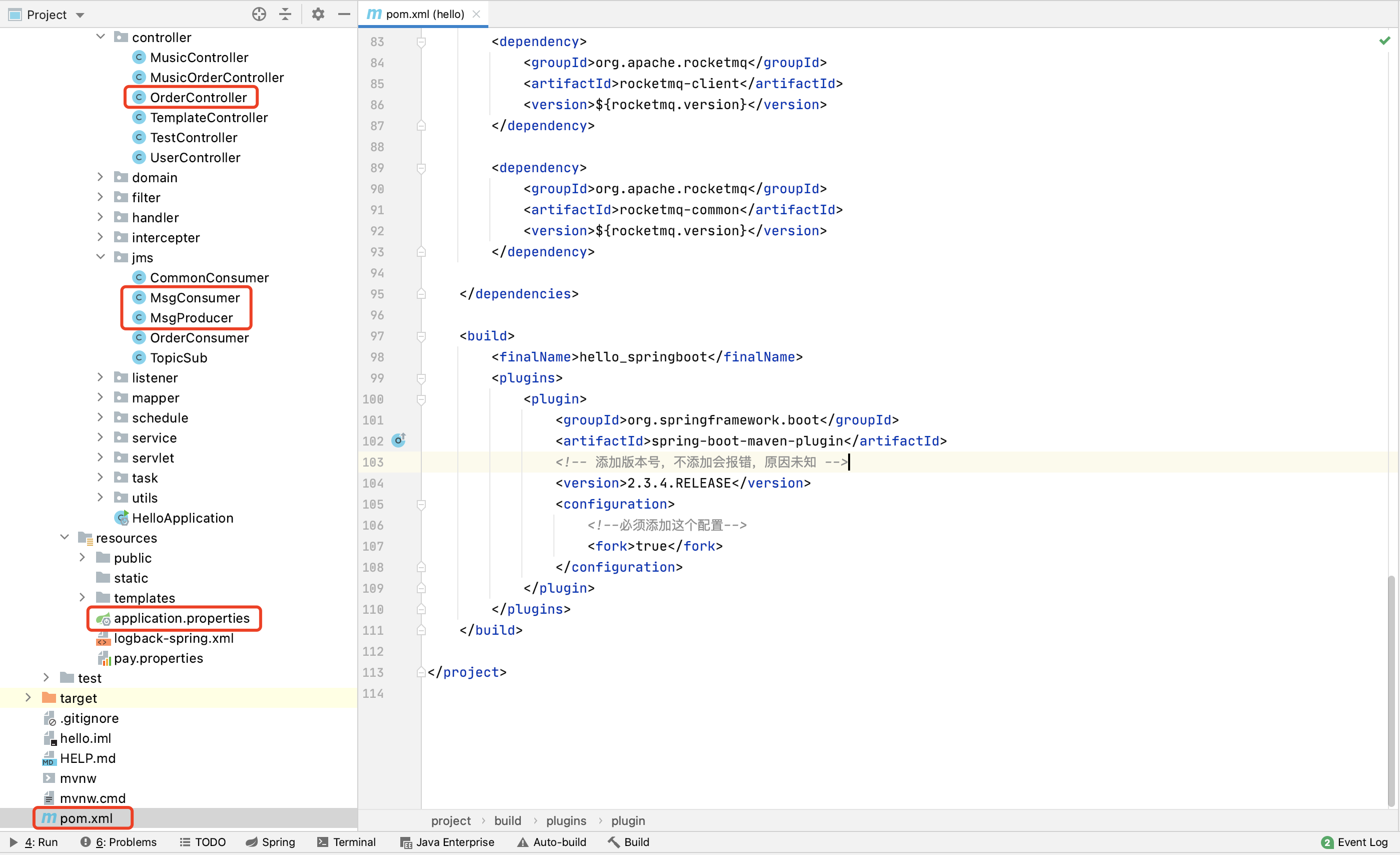Image resolution: width=1400 pixels, height=855 pixels.
Task: Click 'plugin' breadcrumb element
Action: (x=628, y=820)
